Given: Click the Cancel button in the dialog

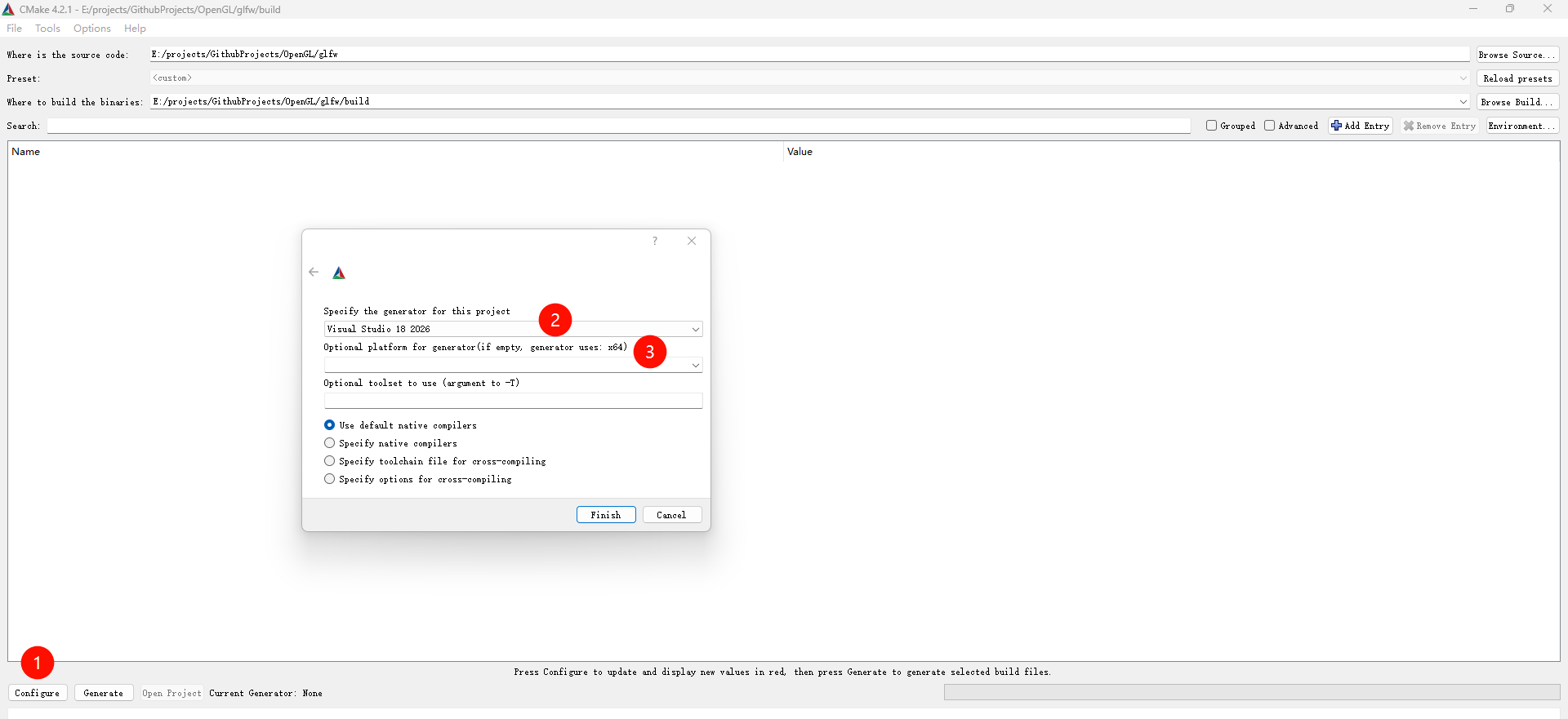Looking at the screenshot, I should click(x=671, y=515).
